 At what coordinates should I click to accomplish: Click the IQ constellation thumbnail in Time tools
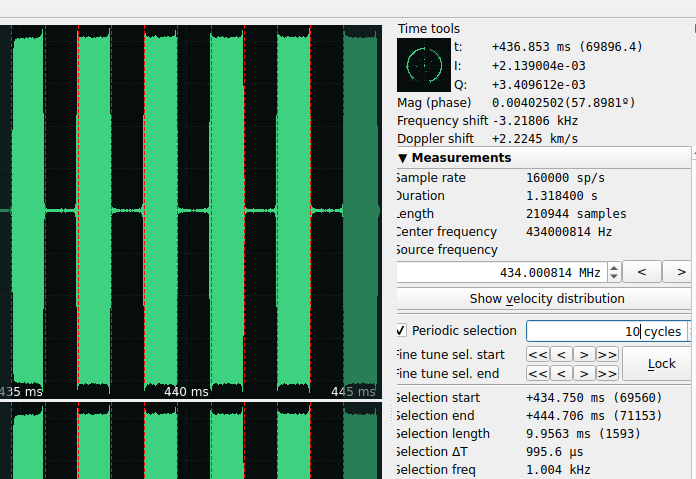pos(423,65)
